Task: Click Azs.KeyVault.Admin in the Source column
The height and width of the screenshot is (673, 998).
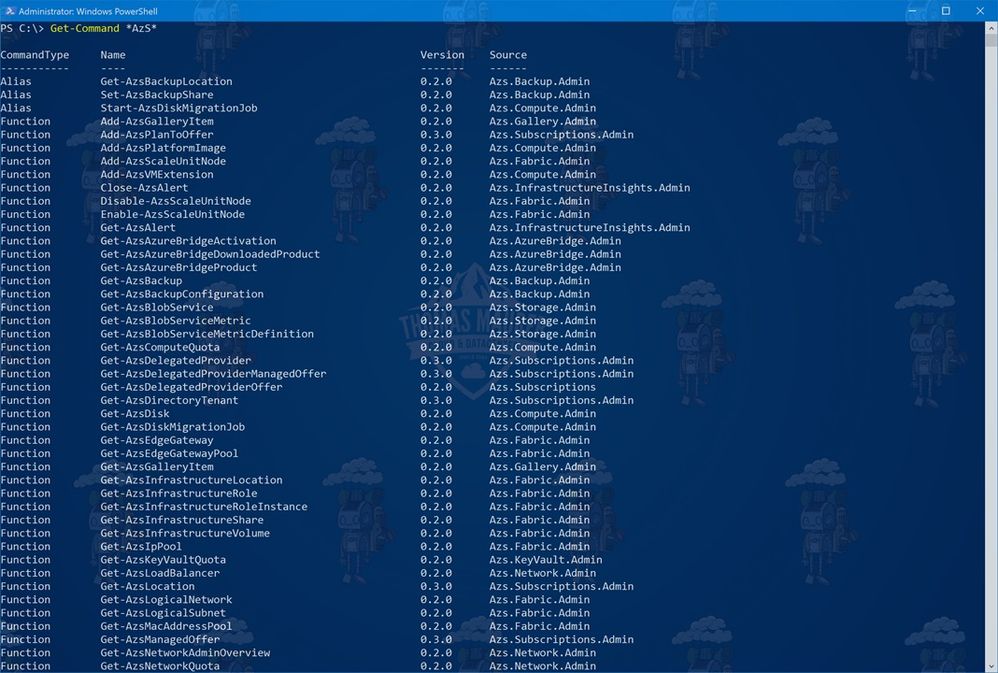Action: (545, 560)
